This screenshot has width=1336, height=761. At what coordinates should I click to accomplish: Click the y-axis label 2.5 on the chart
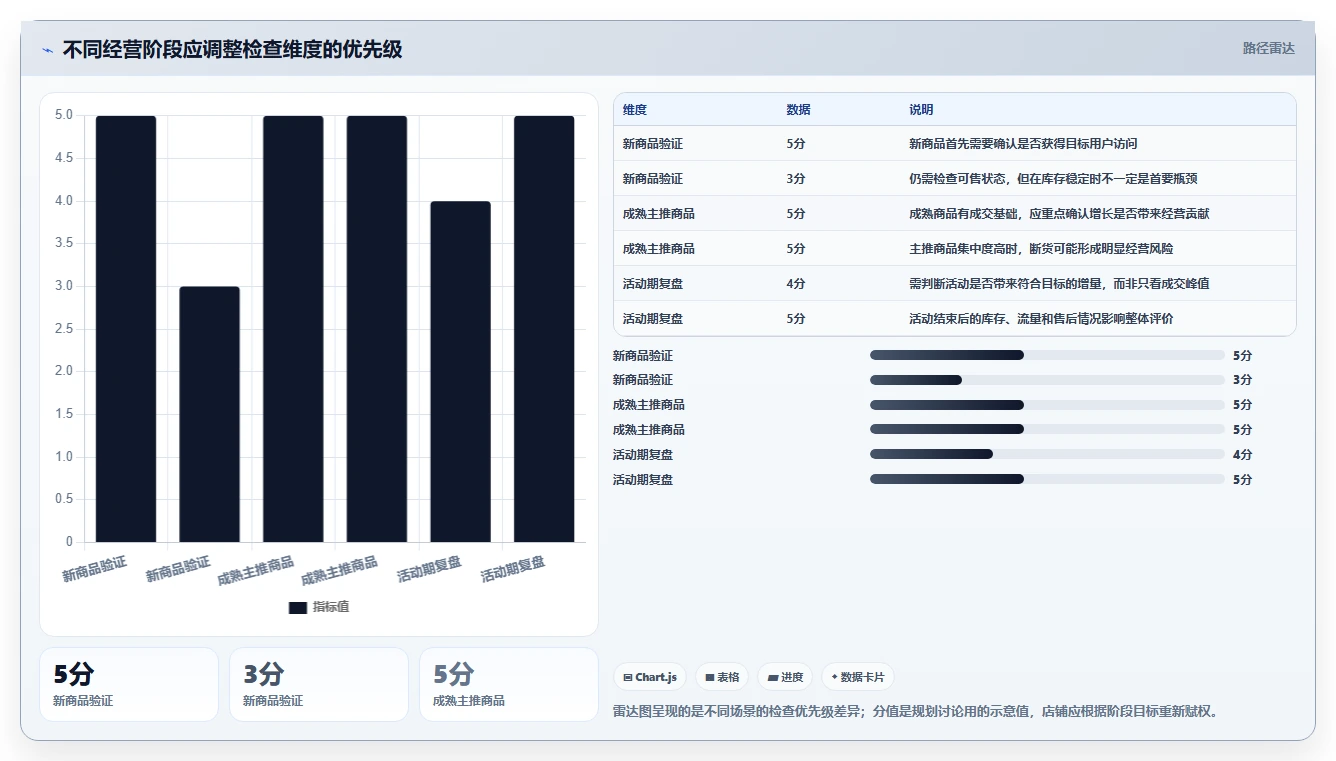coord(63,329)
